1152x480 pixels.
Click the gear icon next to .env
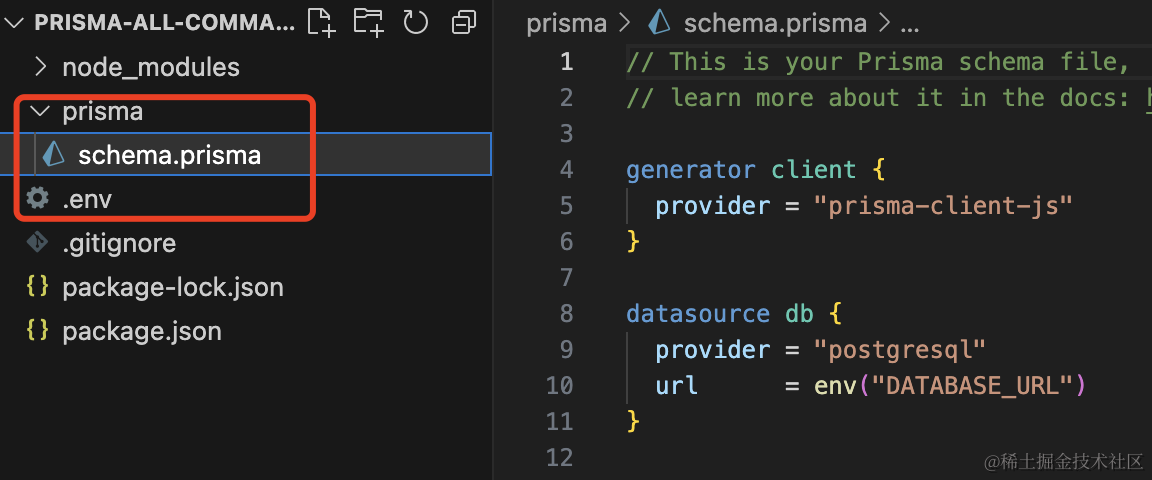tap(38, 199)
